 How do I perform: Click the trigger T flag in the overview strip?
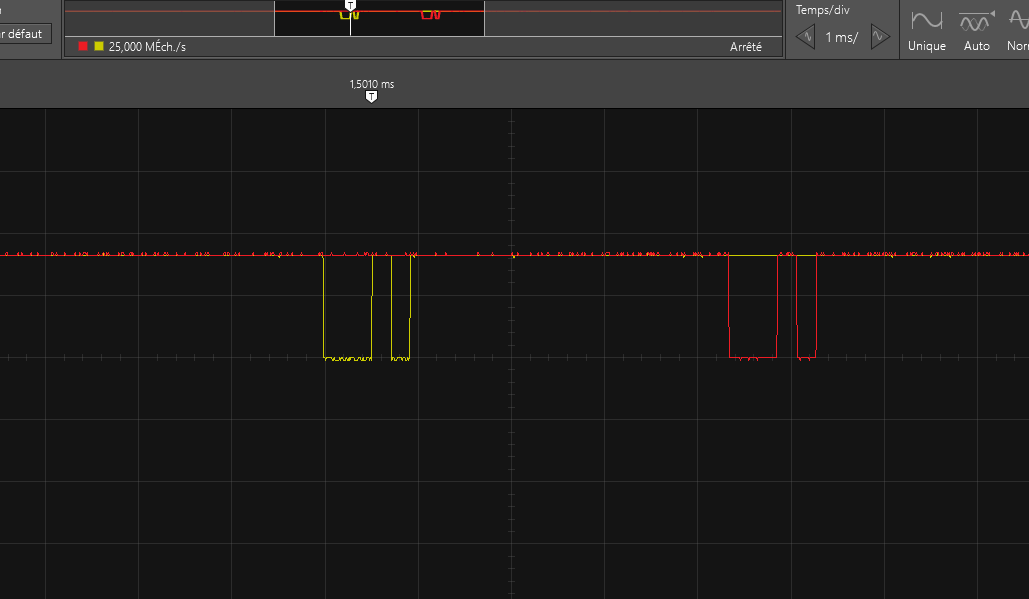[x=351, y=6]
